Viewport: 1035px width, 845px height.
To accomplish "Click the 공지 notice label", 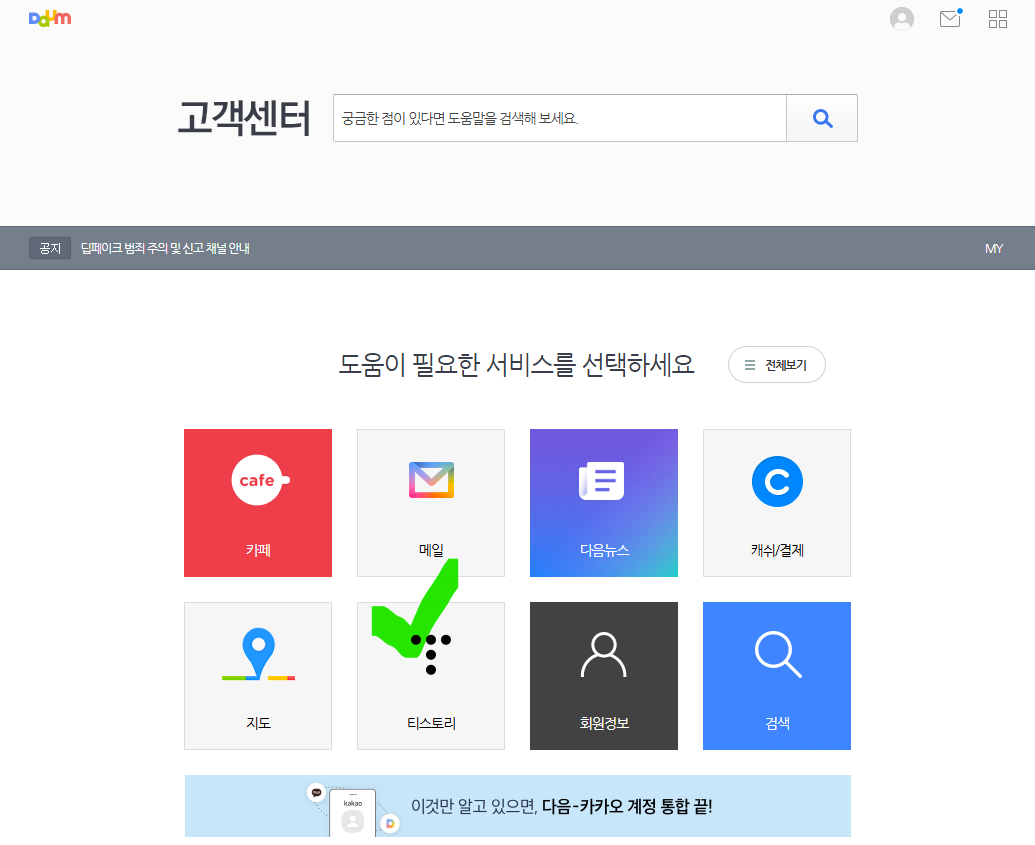I will click(x=50, y=248).
